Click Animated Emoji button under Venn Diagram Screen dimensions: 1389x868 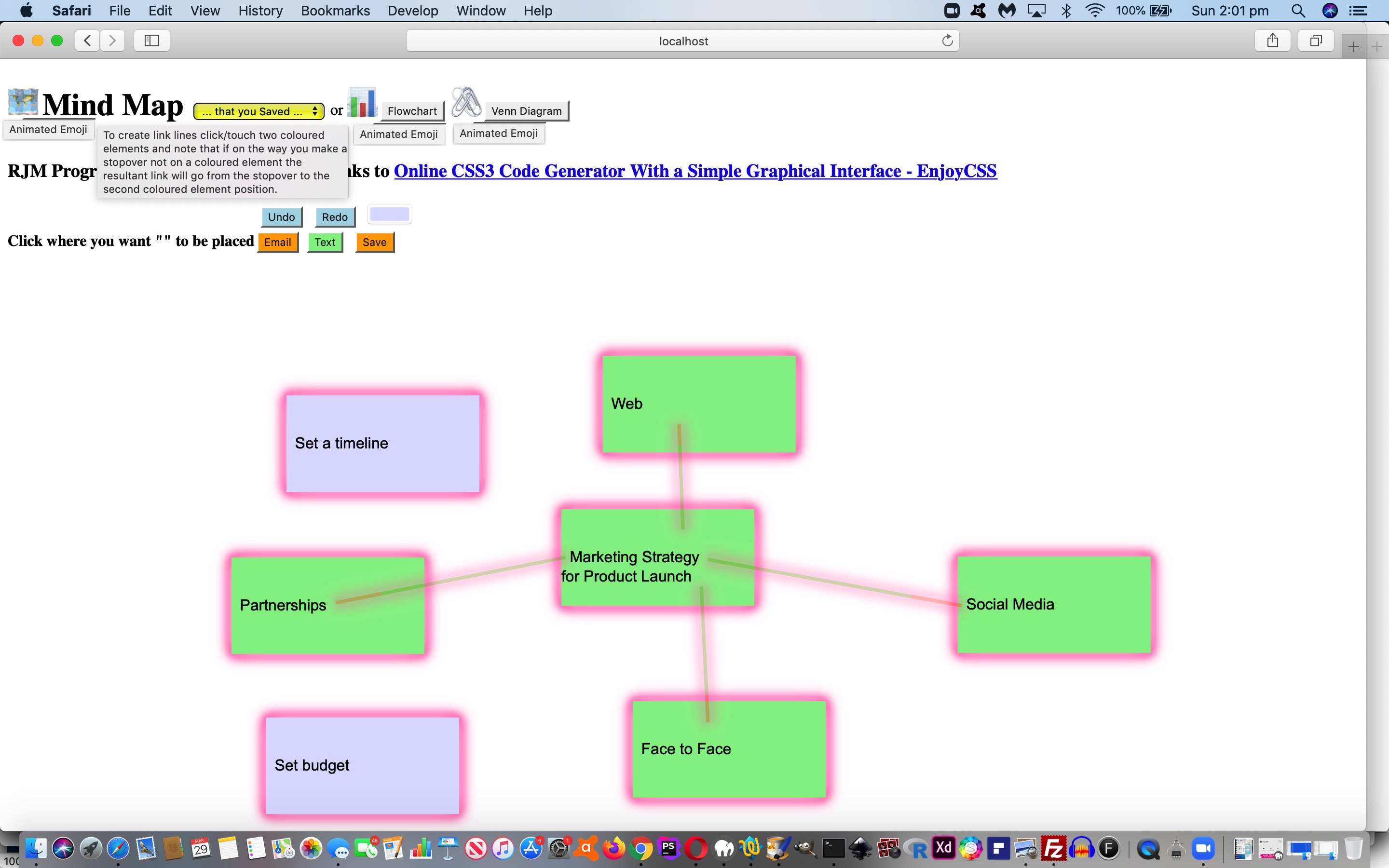coord(499,133)
